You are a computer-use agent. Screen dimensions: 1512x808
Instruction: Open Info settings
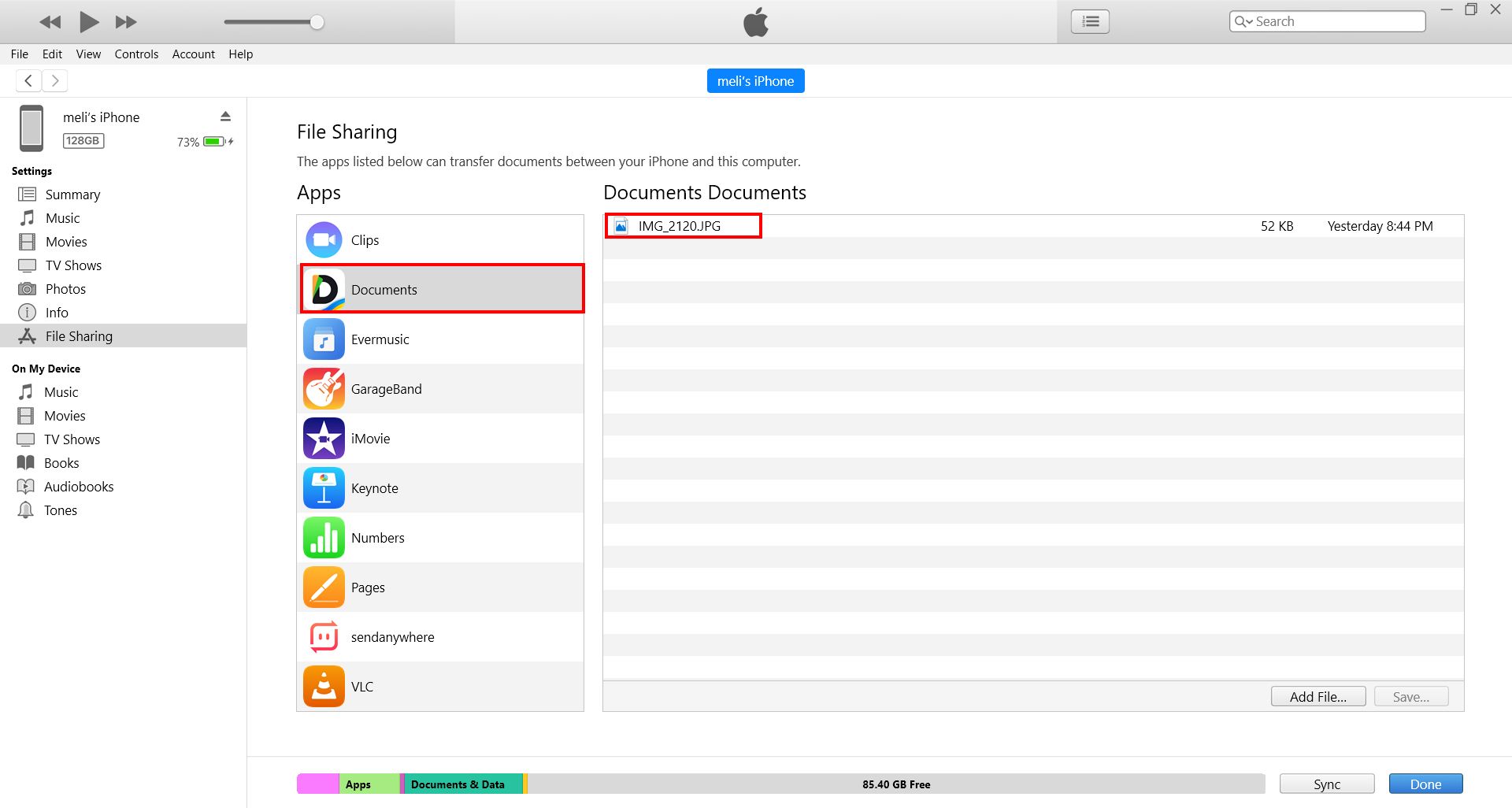pyautogui.click(x=57, y=313)
